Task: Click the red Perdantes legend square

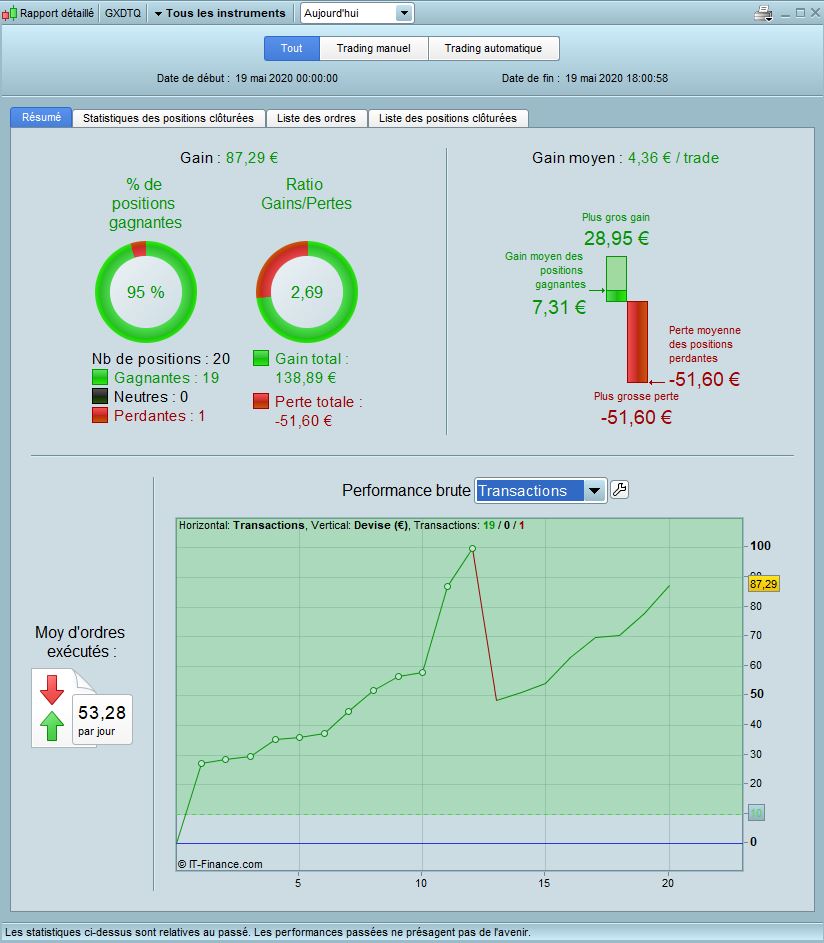Action: [99, 415]
